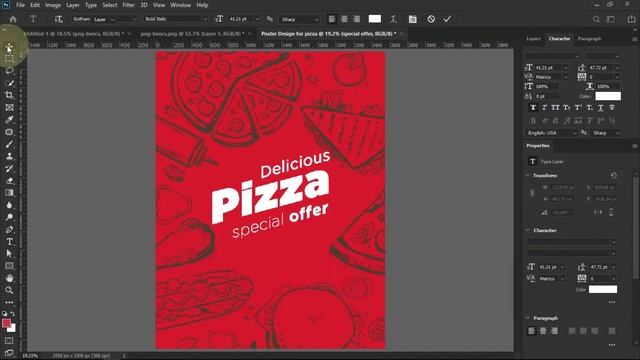Image resolution: width=640 pixels, height=360 pixels.
Task: Open the Create Warped Text dialog
Action: 393,19
